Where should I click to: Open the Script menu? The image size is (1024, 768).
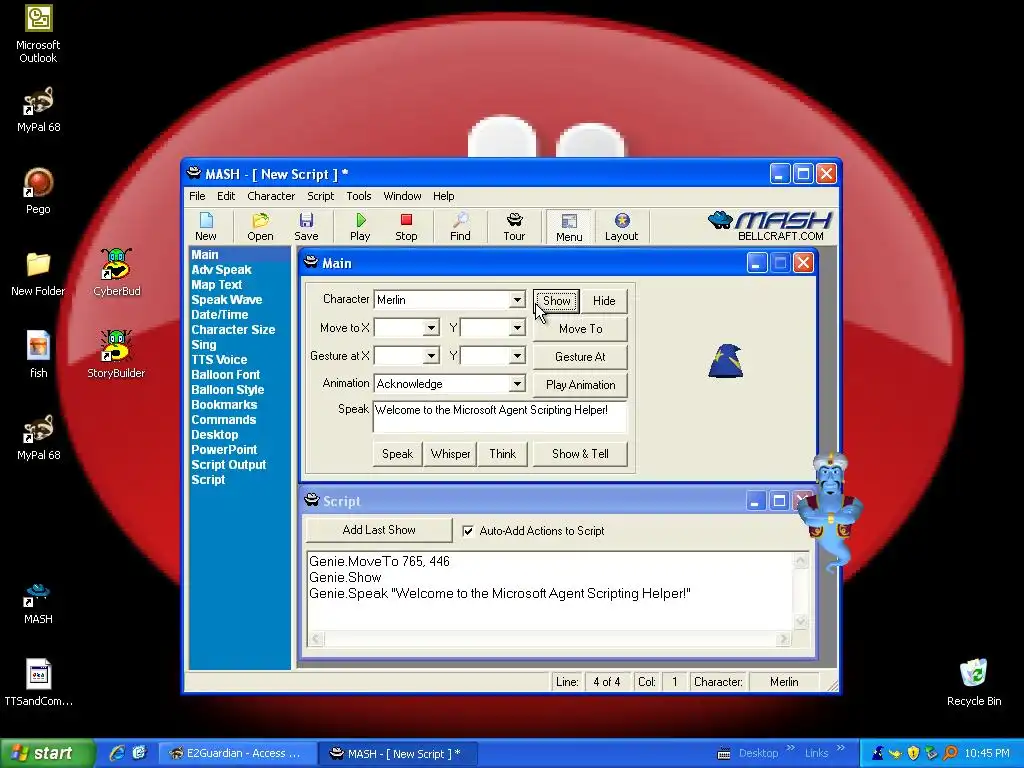point(321,196)
